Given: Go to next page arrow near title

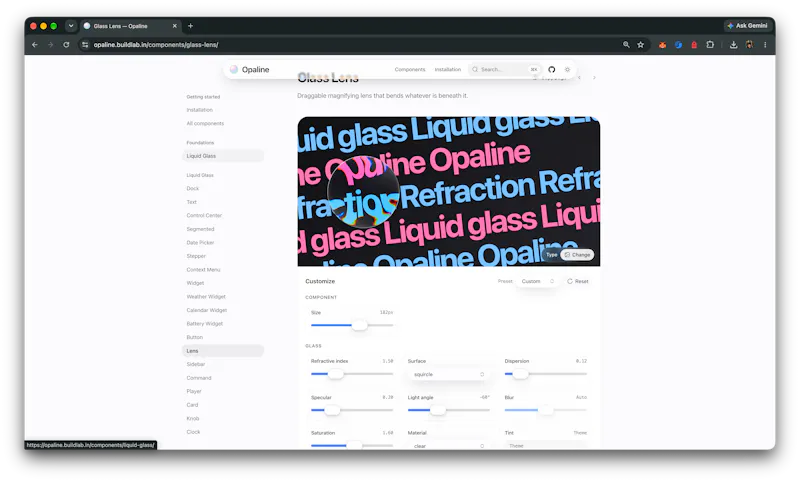Looking at the screenshot, I should 594,78.
